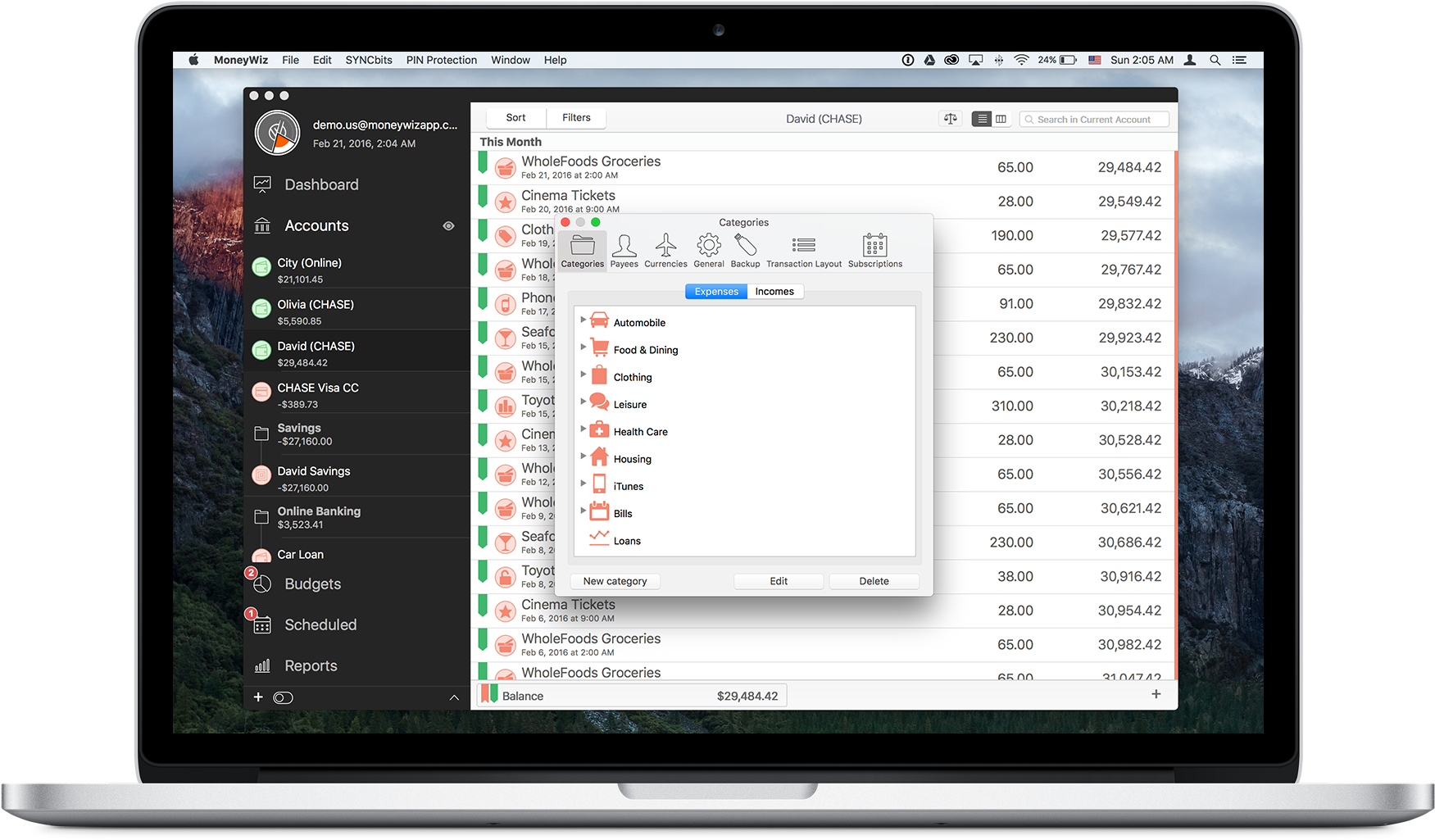
Task: Click the Reports bar chart icon
Action: tap(262, 666)
